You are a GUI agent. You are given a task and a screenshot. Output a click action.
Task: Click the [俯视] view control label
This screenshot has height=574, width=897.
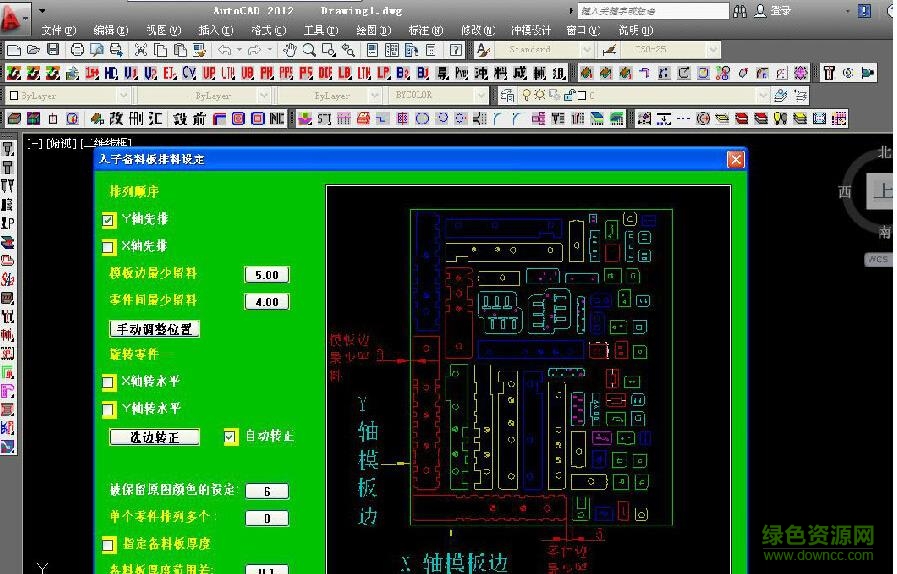coord(61,143)
